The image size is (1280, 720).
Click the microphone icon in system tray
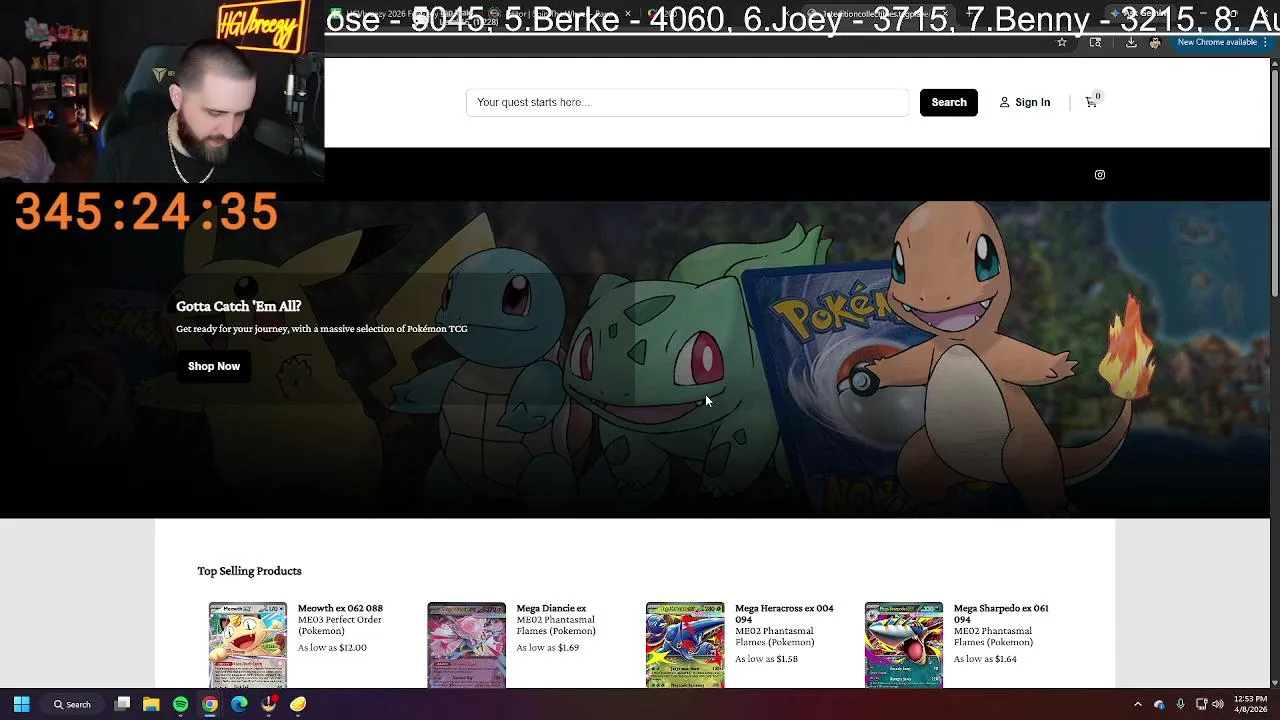tap(1181, 704)
